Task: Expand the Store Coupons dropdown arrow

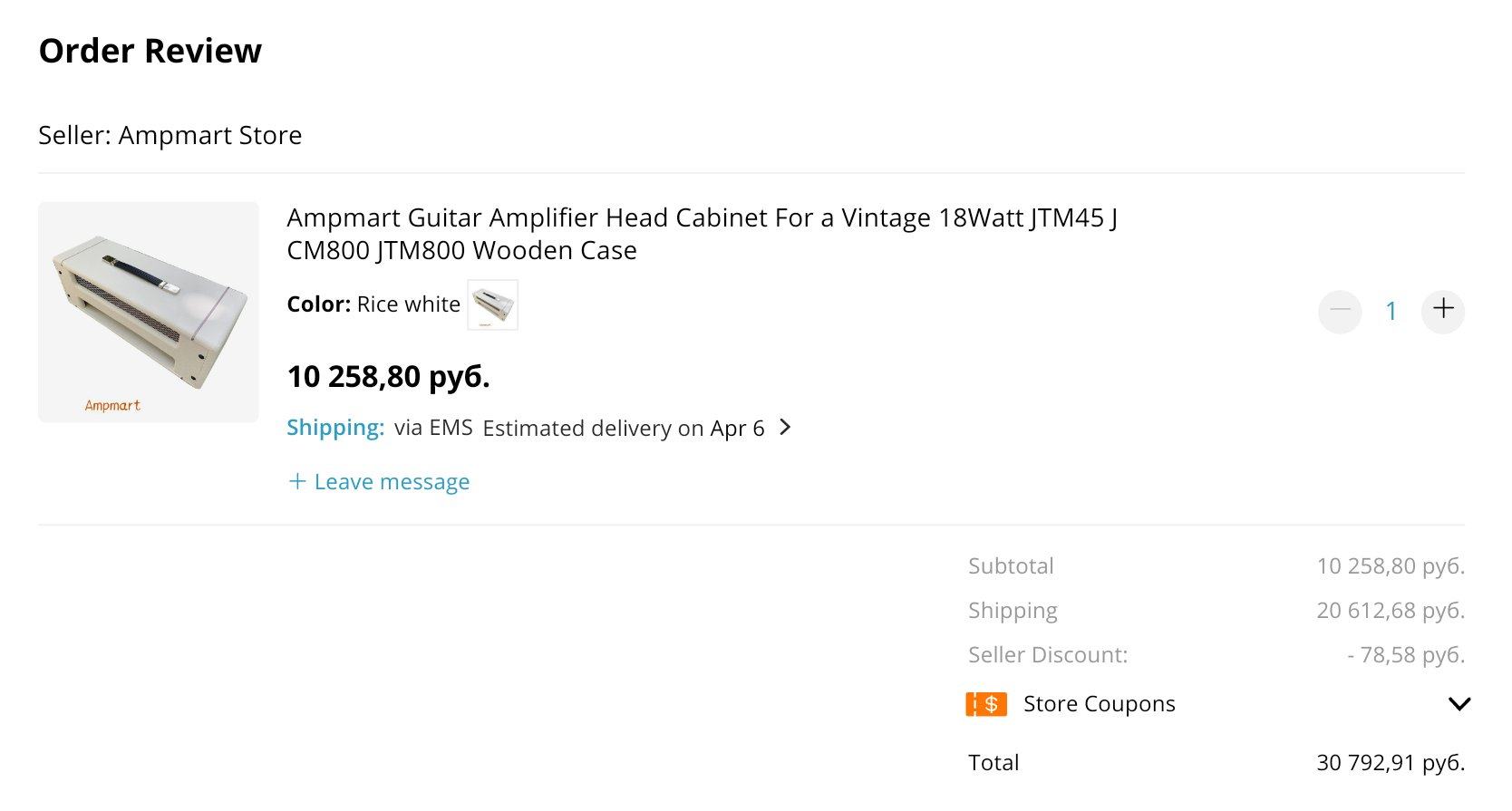Action: [x=1459, y=704]
